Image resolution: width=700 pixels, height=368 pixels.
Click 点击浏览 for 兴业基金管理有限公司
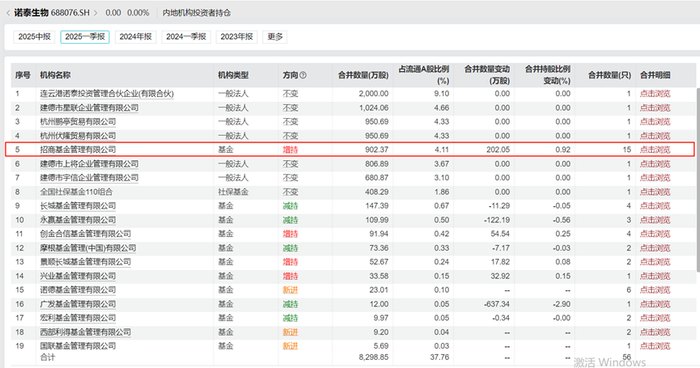click(655, 276)
